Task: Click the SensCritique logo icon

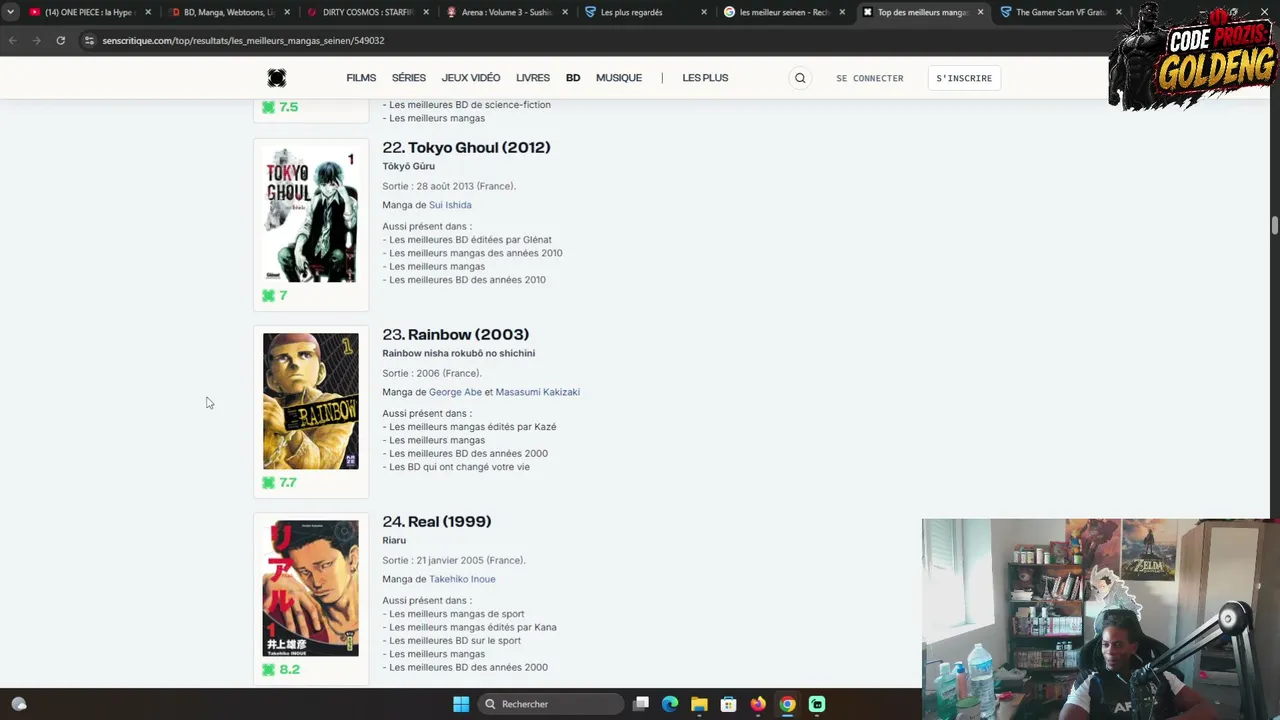Action: pyautogui.click(x=277, y=78)
